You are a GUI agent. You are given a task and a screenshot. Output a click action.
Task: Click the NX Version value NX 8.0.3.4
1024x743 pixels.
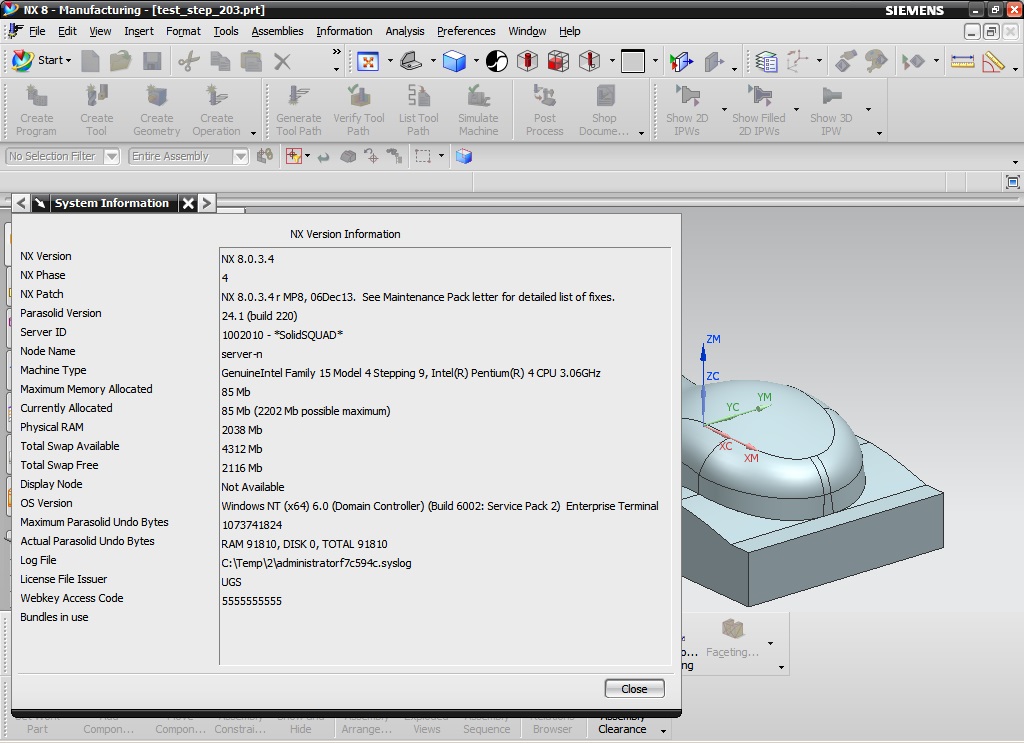248,259
